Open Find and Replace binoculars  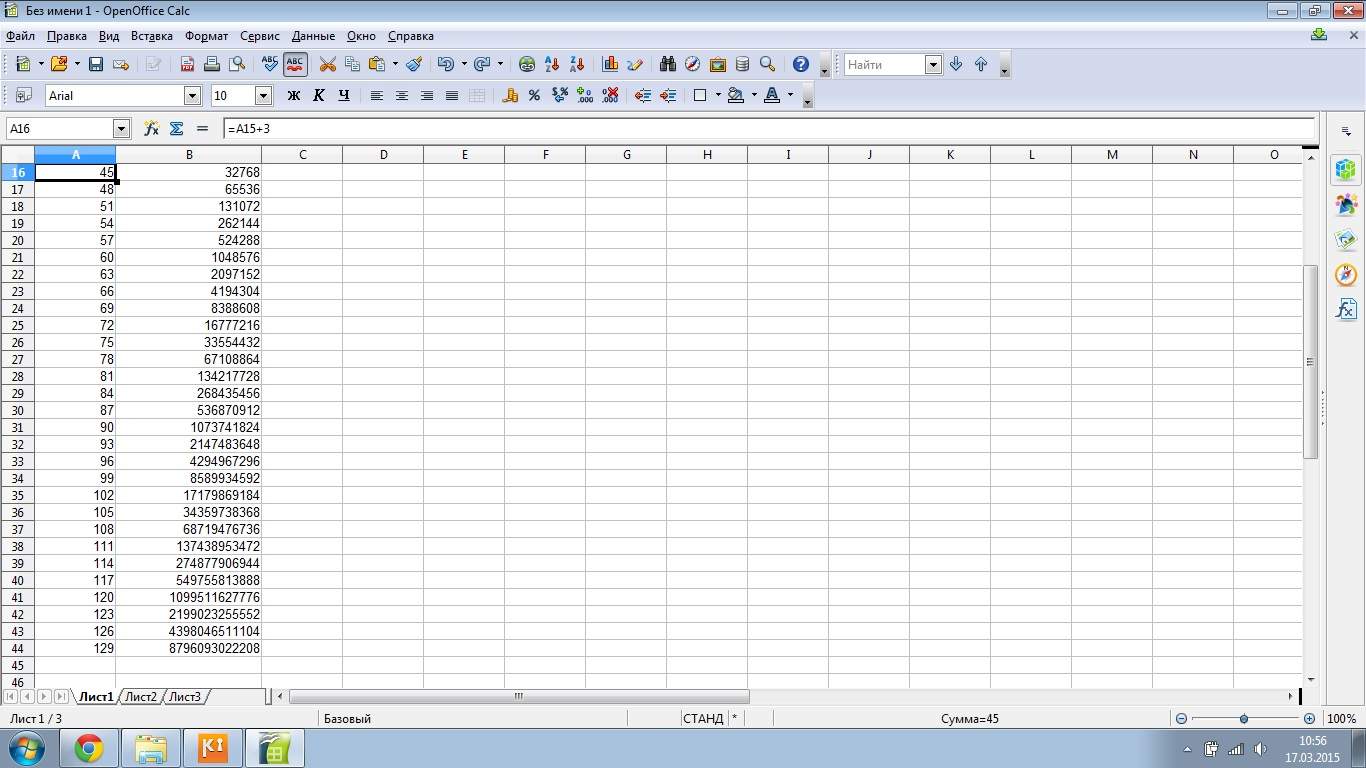tap(668, 65)
